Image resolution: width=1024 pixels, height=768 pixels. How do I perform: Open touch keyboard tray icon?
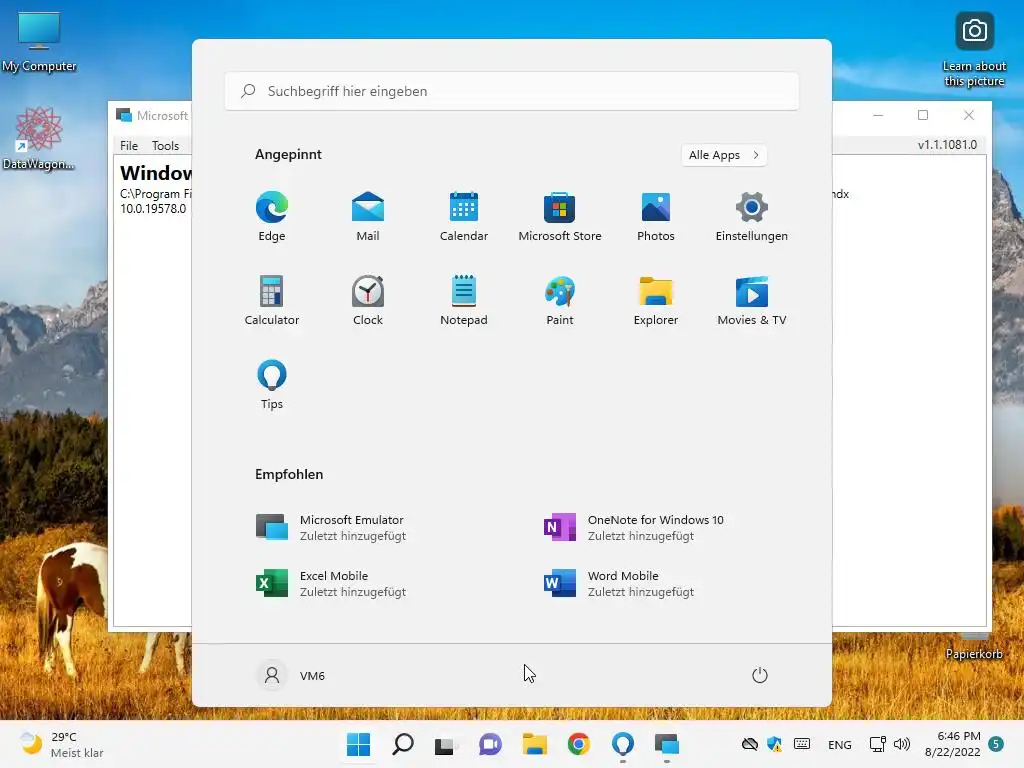pyautogui.click(x=802, y=744)
